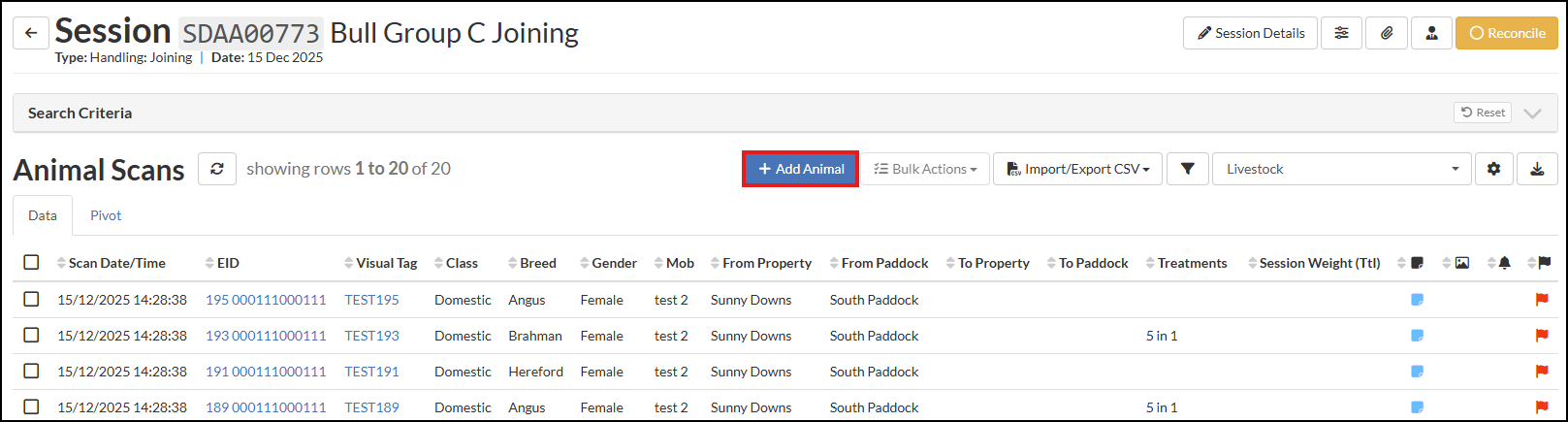Viewport: 1568px width, 422px height.
Task: Click the gear icon beside Livestock
Action: (1493, 169)
